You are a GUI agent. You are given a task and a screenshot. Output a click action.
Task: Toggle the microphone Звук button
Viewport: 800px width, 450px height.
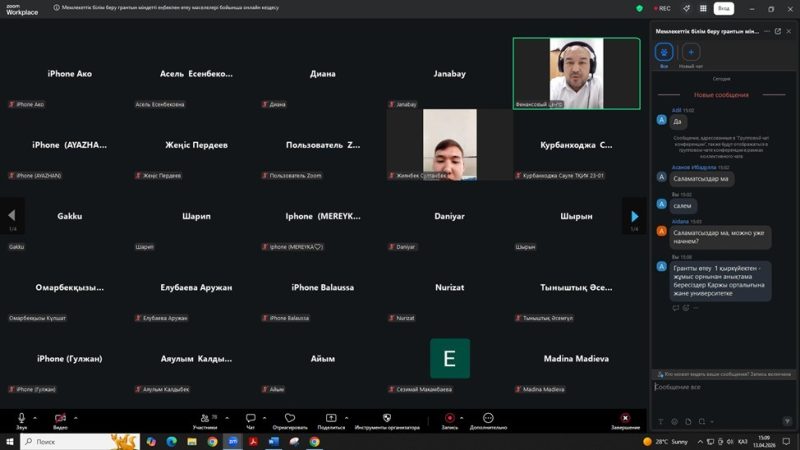click(x=21, y=418)
